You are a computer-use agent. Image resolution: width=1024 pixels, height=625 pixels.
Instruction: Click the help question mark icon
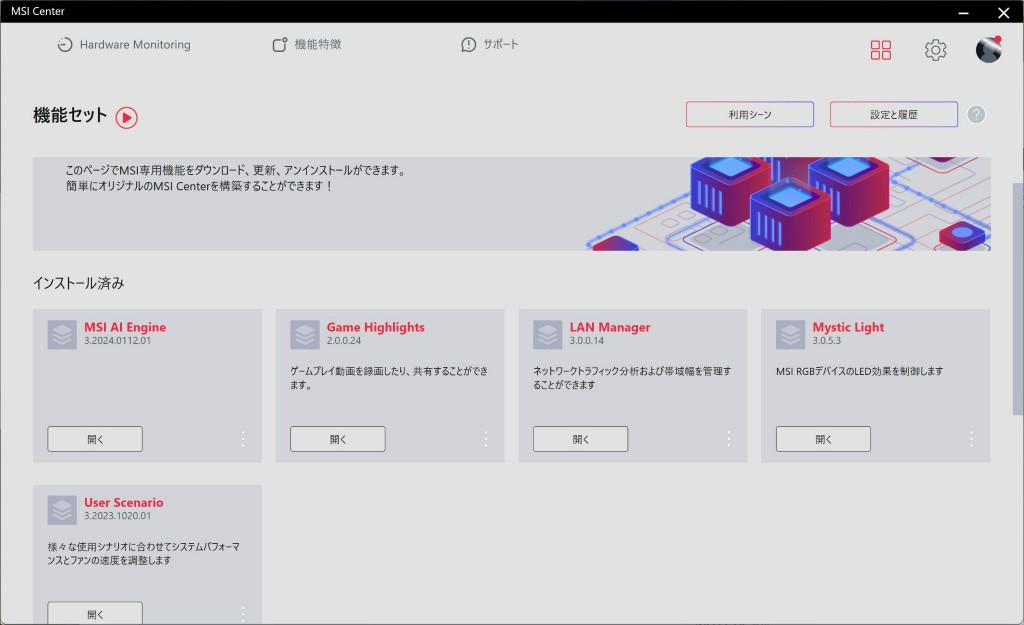click(x=976, y=114)
